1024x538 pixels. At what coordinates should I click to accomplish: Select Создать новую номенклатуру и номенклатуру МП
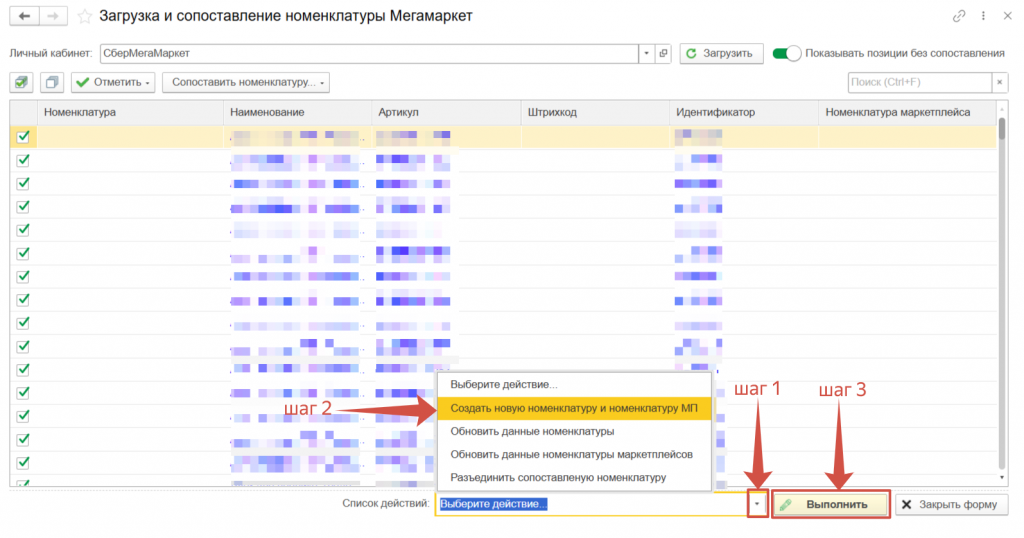(x=573, y=408)
